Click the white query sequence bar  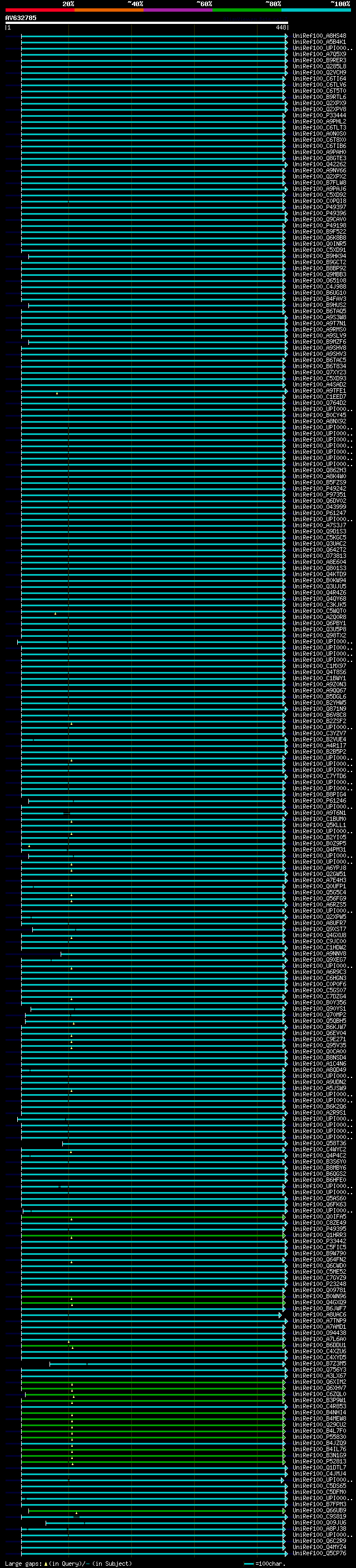coord(147,22)
